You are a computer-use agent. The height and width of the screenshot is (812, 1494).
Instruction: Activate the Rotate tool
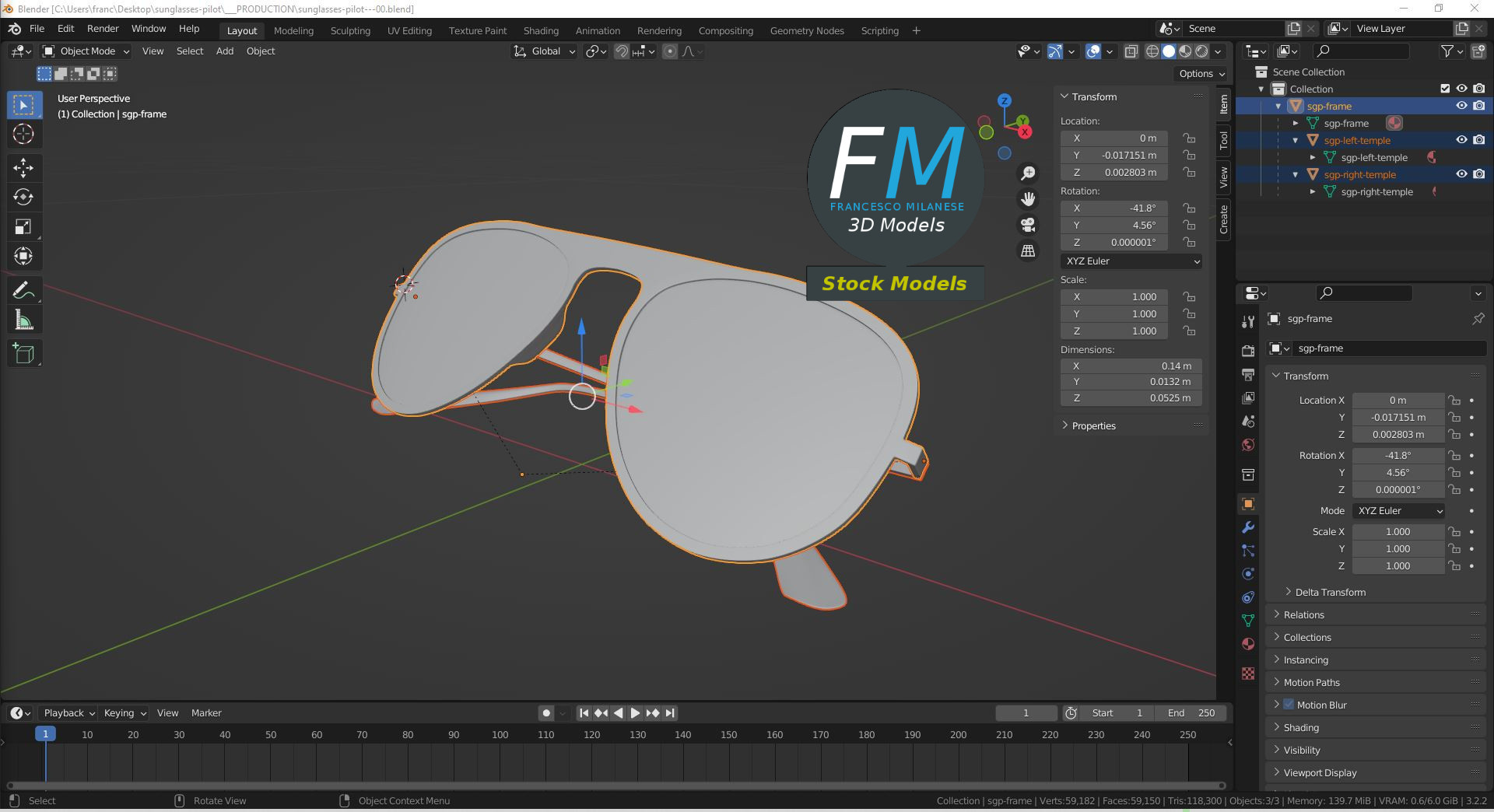pos(23,197)
